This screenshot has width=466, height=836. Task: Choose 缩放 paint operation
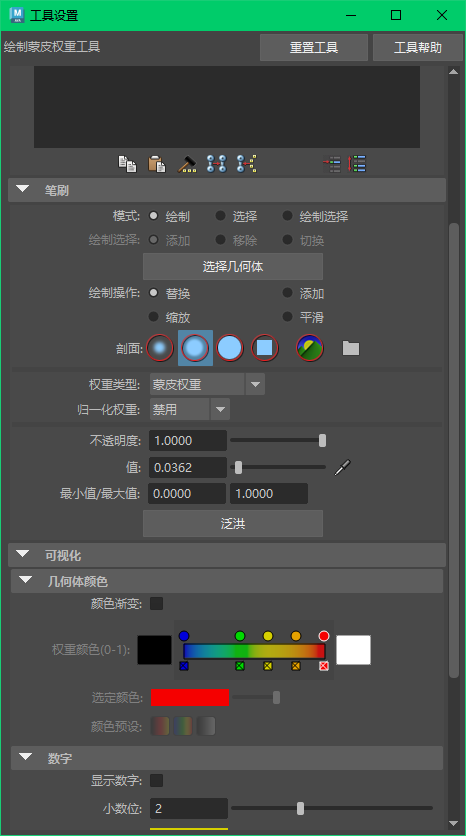coord(154,317)
